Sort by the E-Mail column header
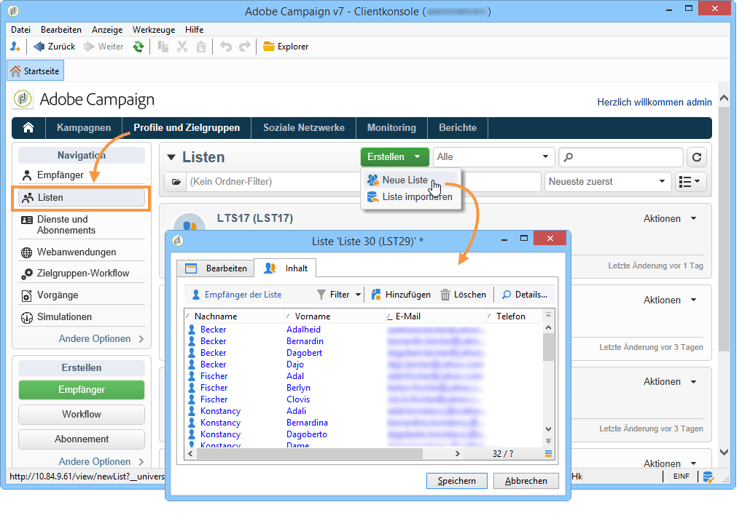 coord(435,316)
